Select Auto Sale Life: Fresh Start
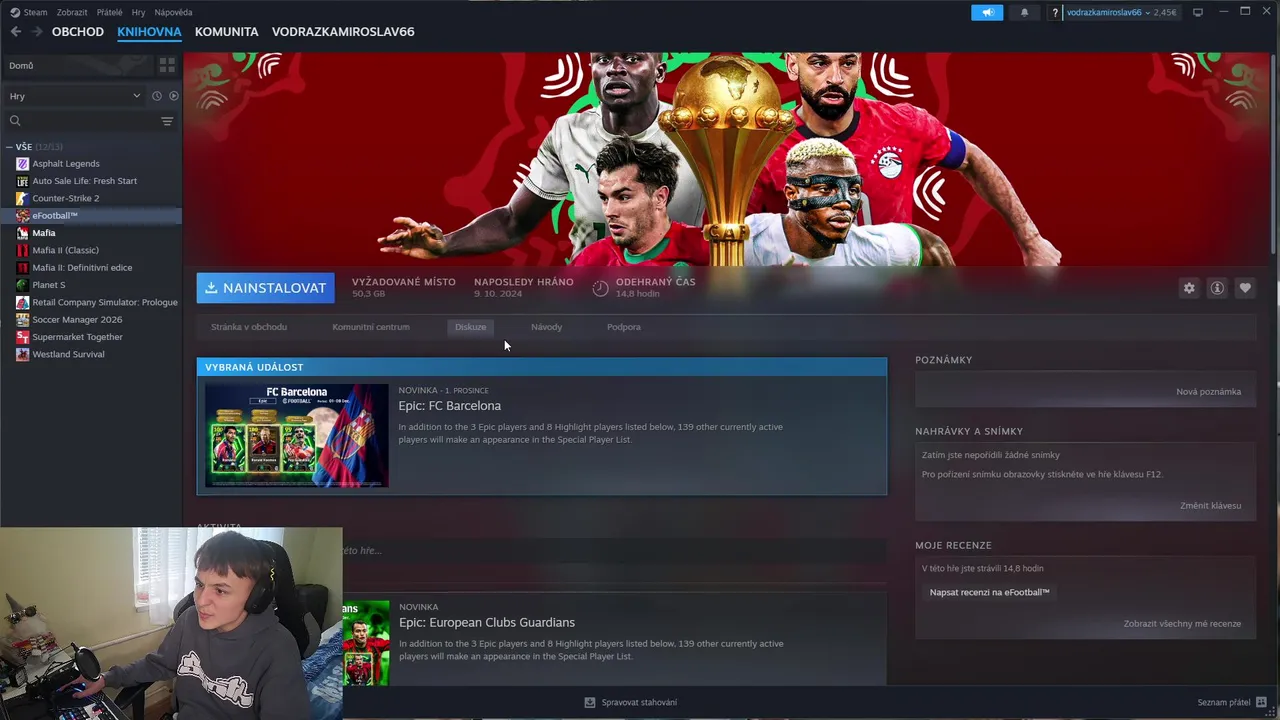1280x720 pixels. pos(85,181)
